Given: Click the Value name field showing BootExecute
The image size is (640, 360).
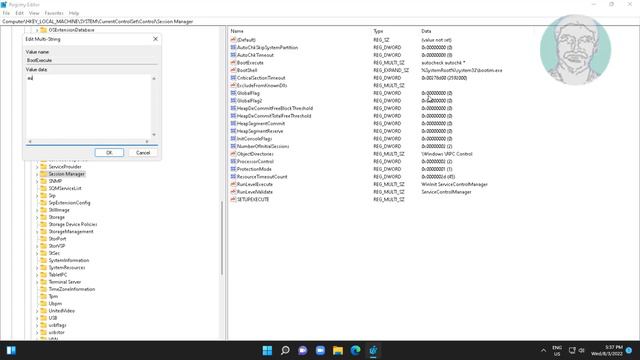Looking at the screenshot, I should [91, 60].
